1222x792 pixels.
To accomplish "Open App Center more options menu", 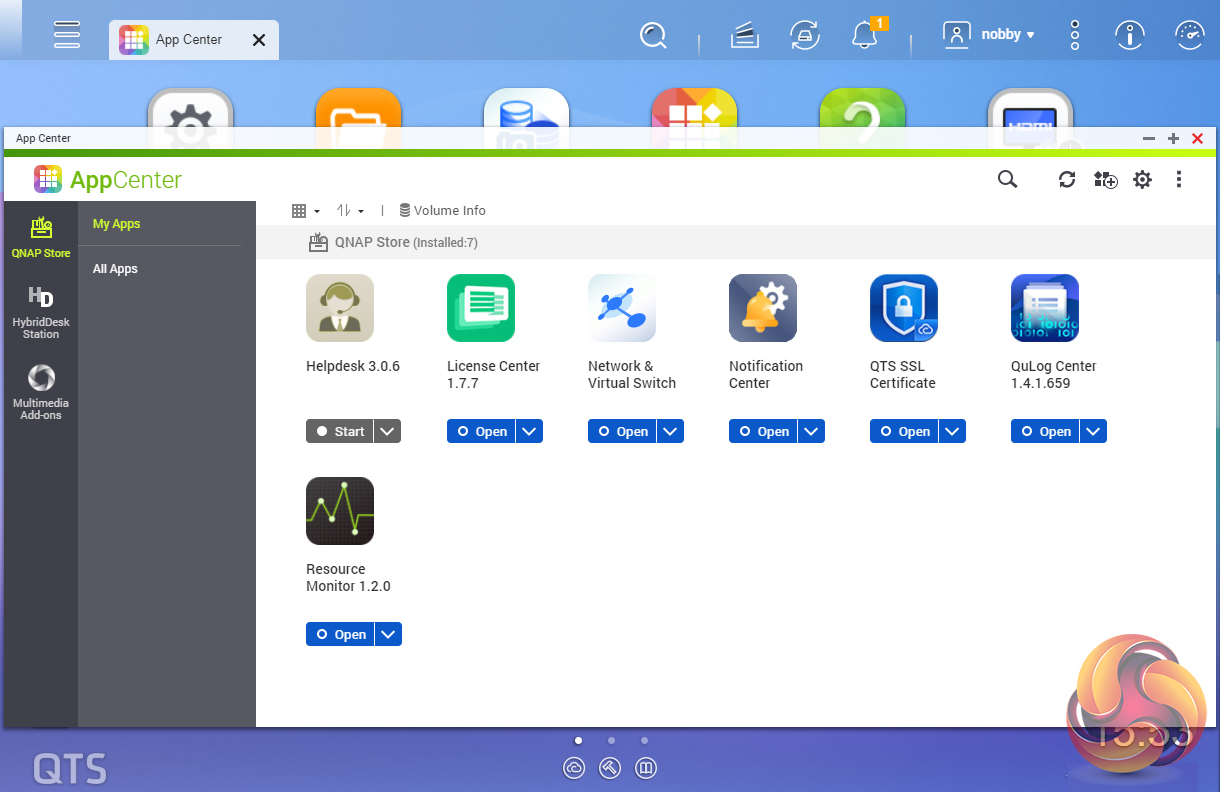I will (x=1179, y=179).
